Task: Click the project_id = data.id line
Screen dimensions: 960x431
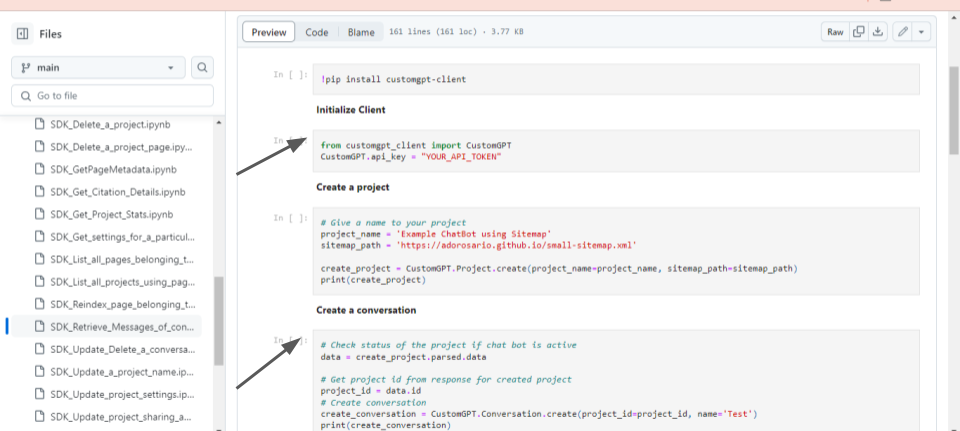Action: click(370, 391)
